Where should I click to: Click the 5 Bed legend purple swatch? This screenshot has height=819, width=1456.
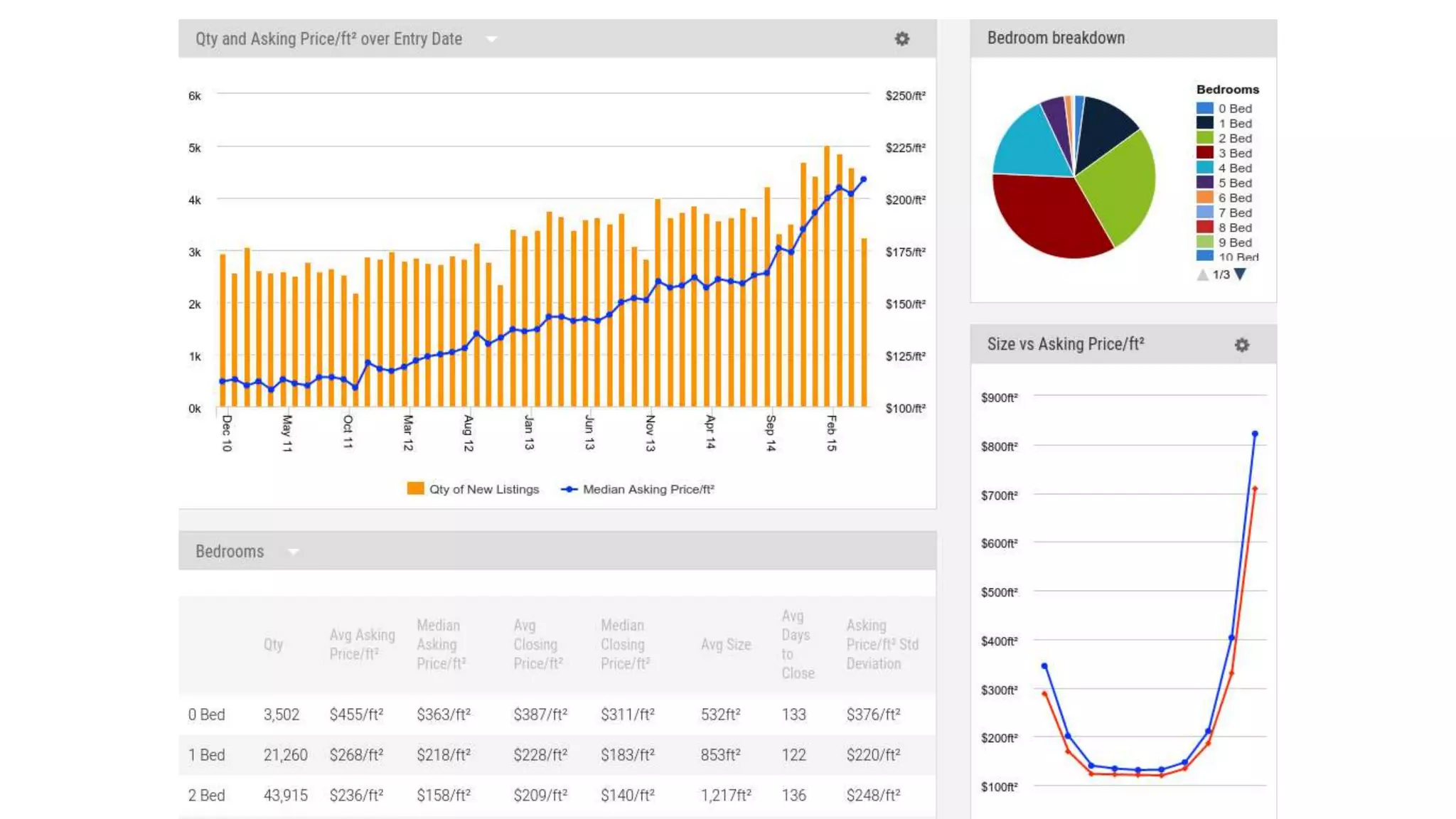tap(1204, 183)
